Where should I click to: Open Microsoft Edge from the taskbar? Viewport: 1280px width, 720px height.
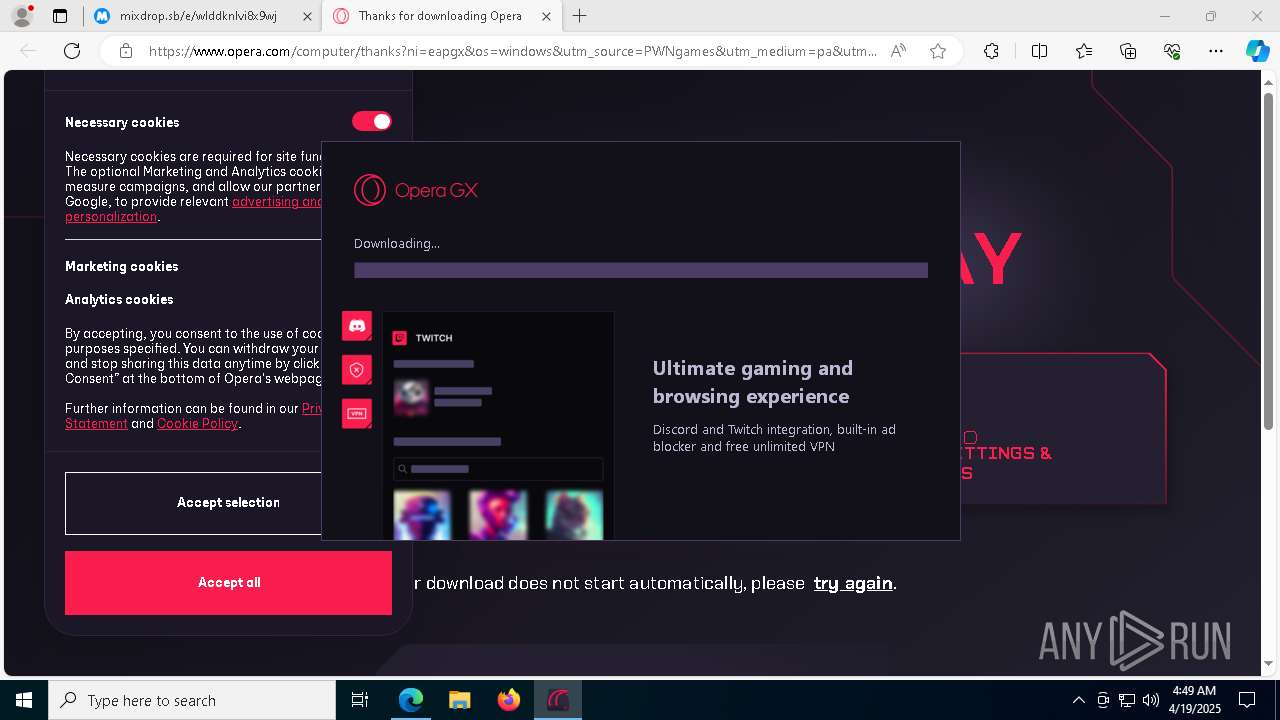coord(411,700)
